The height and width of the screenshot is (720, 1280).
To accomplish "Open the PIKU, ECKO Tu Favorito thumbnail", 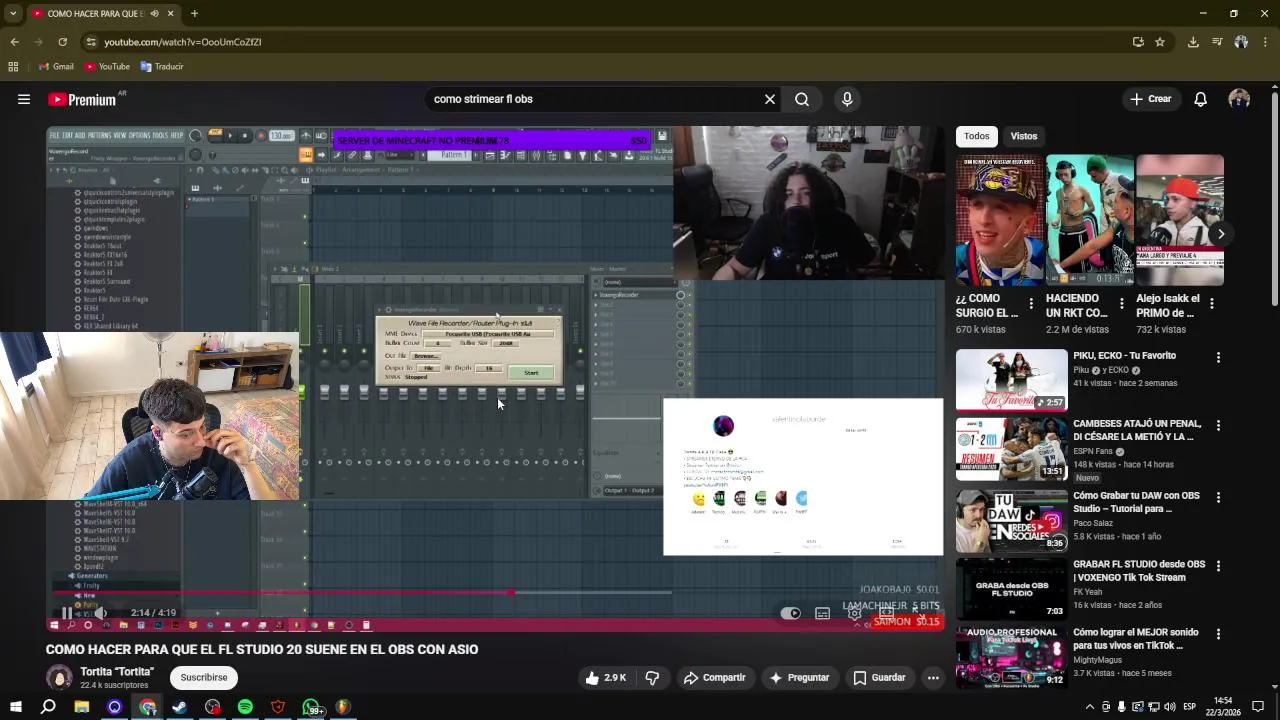I will tap(1011, 380).
